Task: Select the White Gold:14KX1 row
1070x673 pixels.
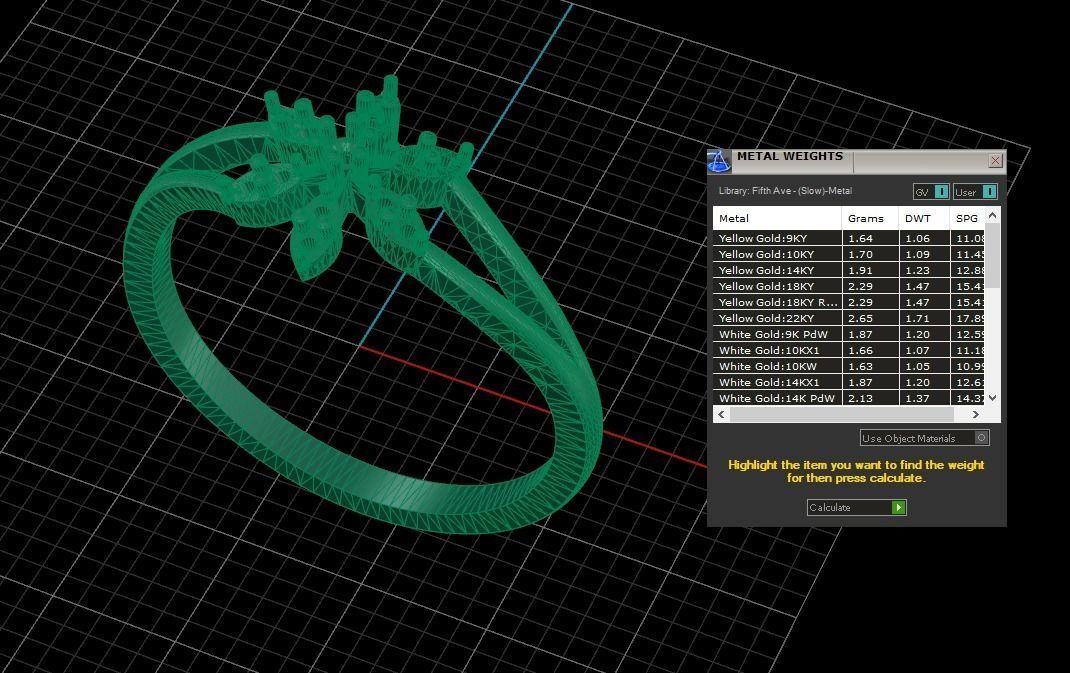Action: [x=850, y=382]
